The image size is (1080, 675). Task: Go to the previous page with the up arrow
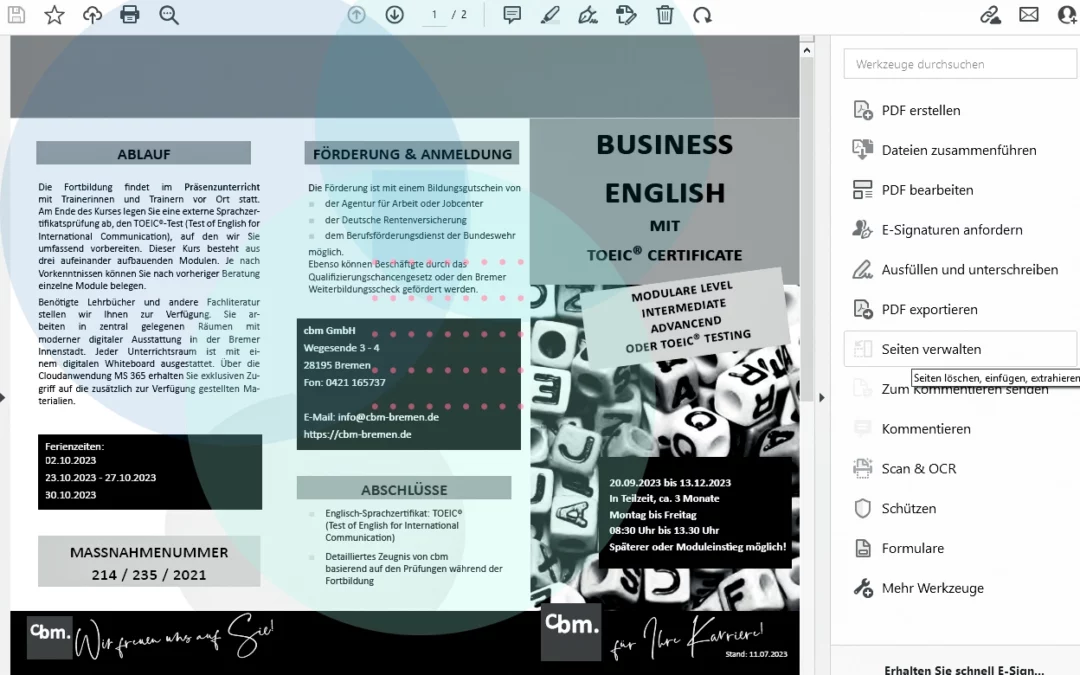356,15
